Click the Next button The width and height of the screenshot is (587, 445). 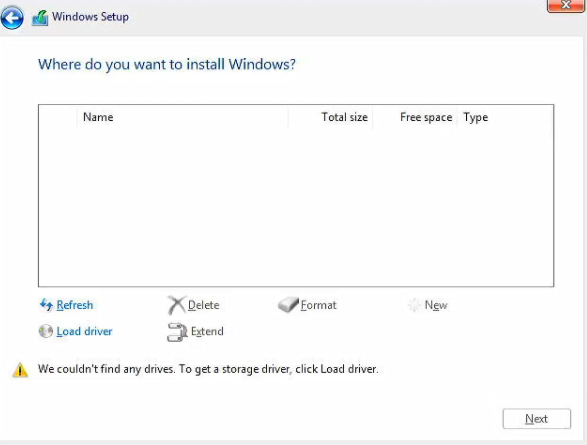[536, 418]
